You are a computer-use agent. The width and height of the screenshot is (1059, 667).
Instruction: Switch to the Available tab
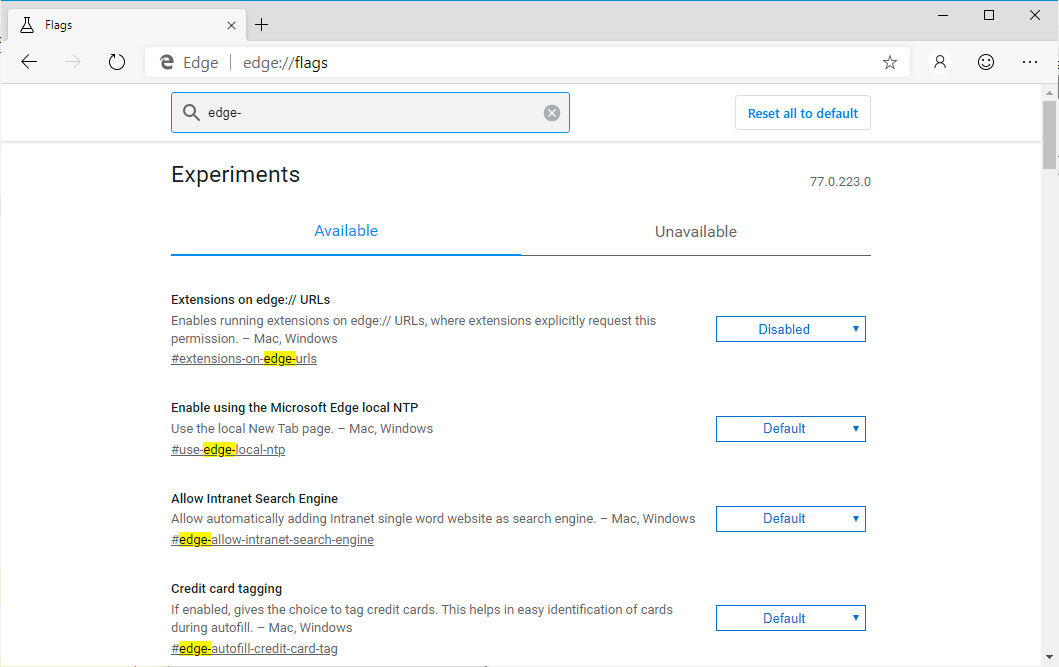click(x=346, y=231)
